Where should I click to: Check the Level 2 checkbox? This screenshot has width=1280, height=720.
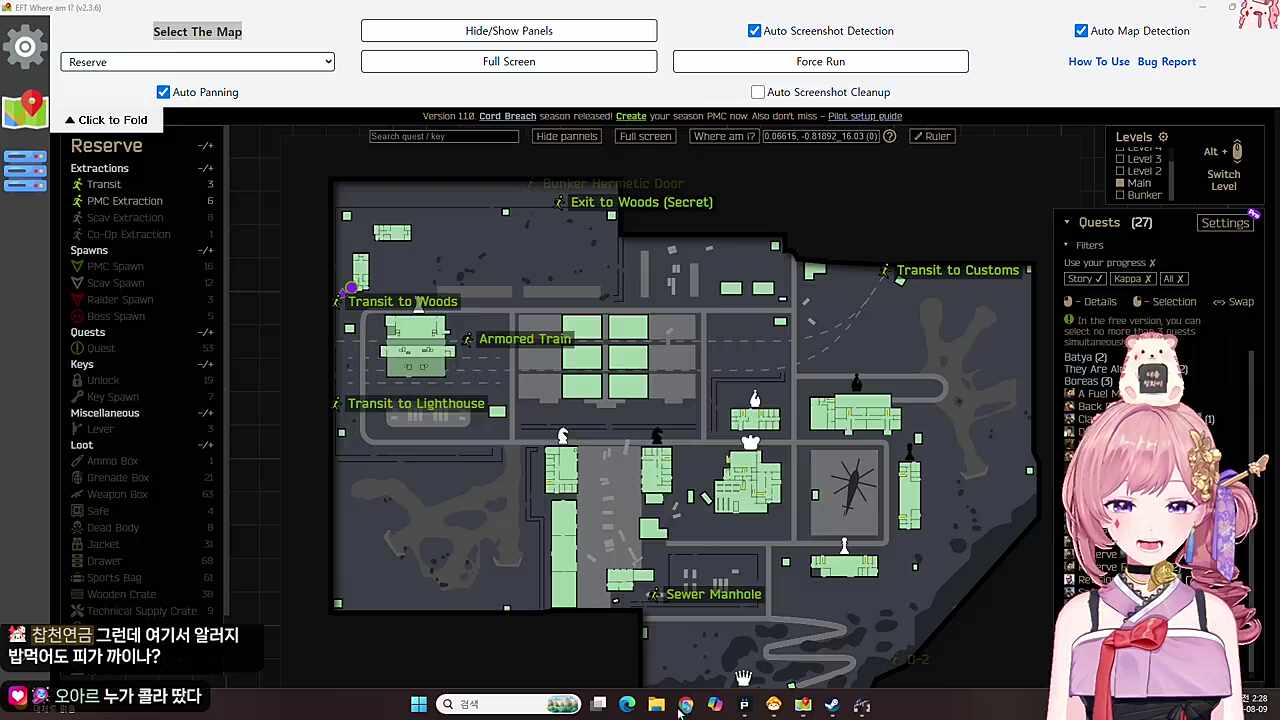(1120, 171)
